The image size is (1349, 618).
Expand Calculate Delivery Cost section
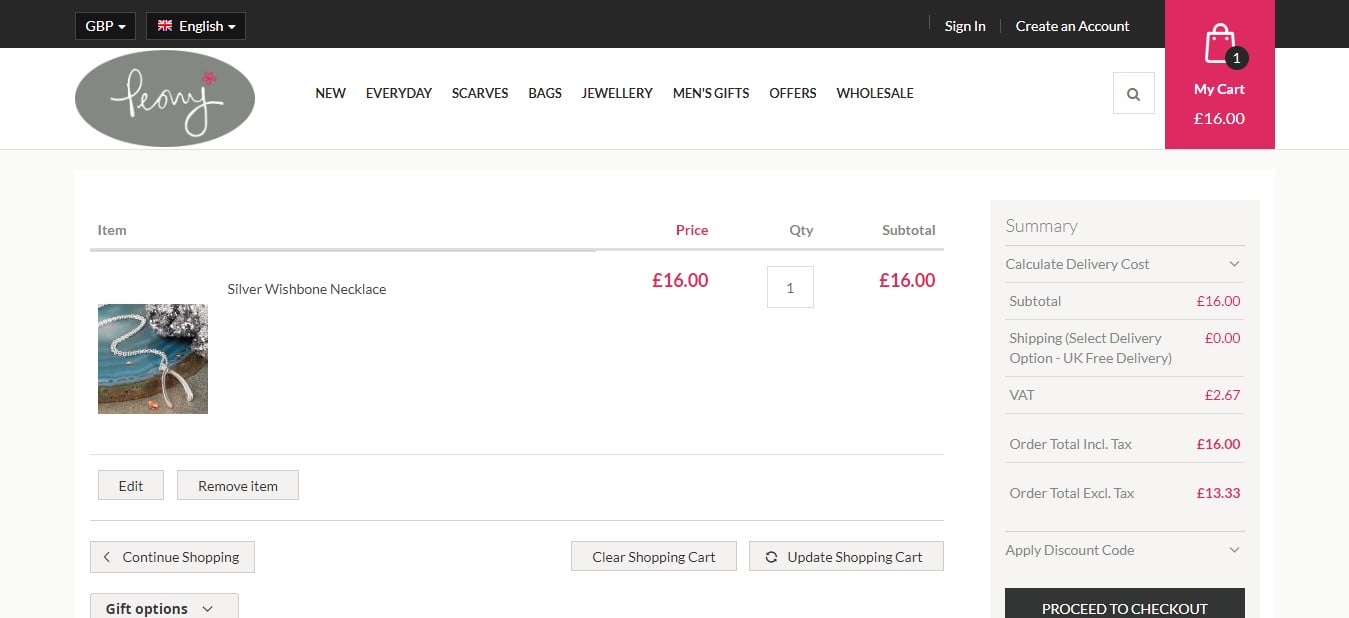(x=1125, y=264)
